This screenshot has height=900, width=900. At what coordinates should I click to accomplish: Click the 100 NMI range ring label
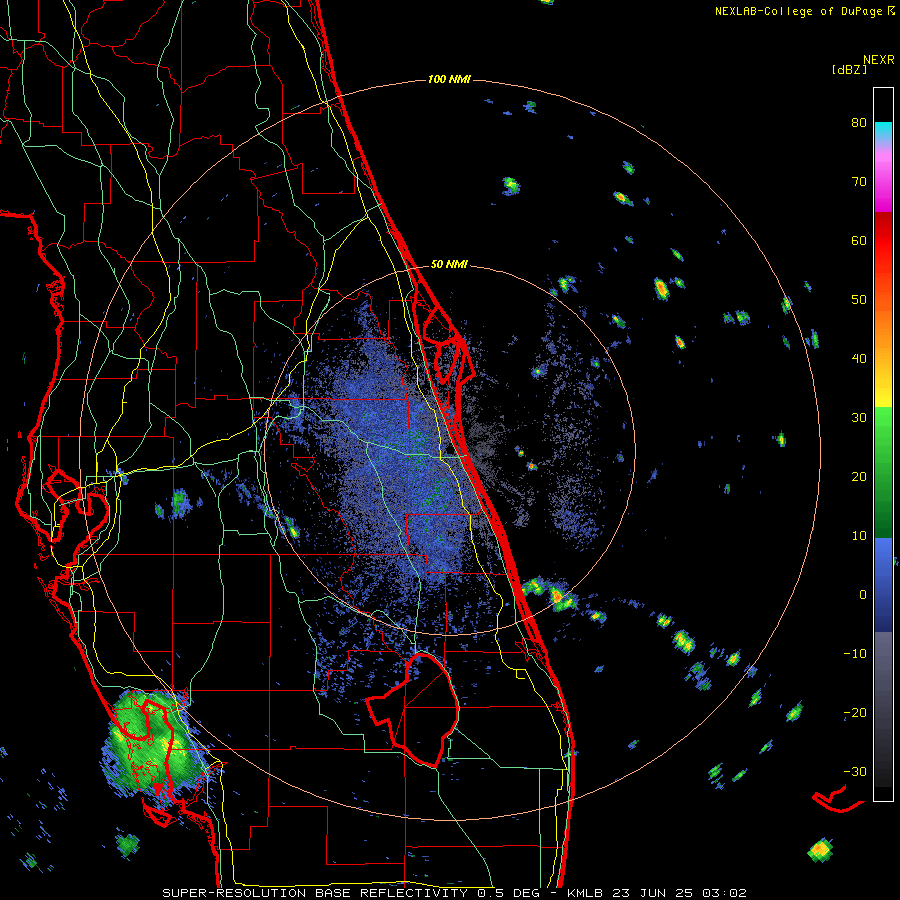(x=449, y=79)
